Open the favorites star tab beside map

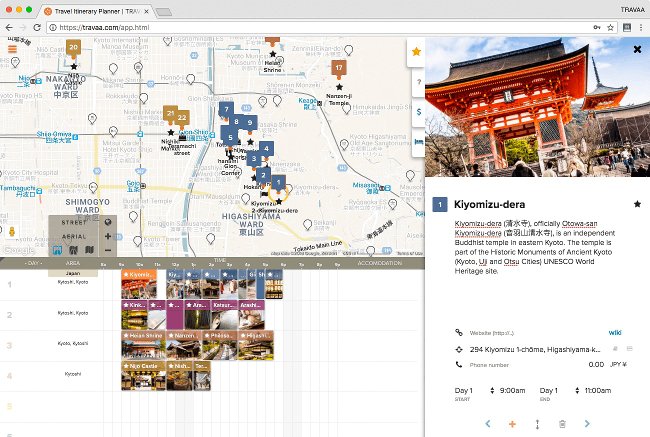click(x=416, y=51)
